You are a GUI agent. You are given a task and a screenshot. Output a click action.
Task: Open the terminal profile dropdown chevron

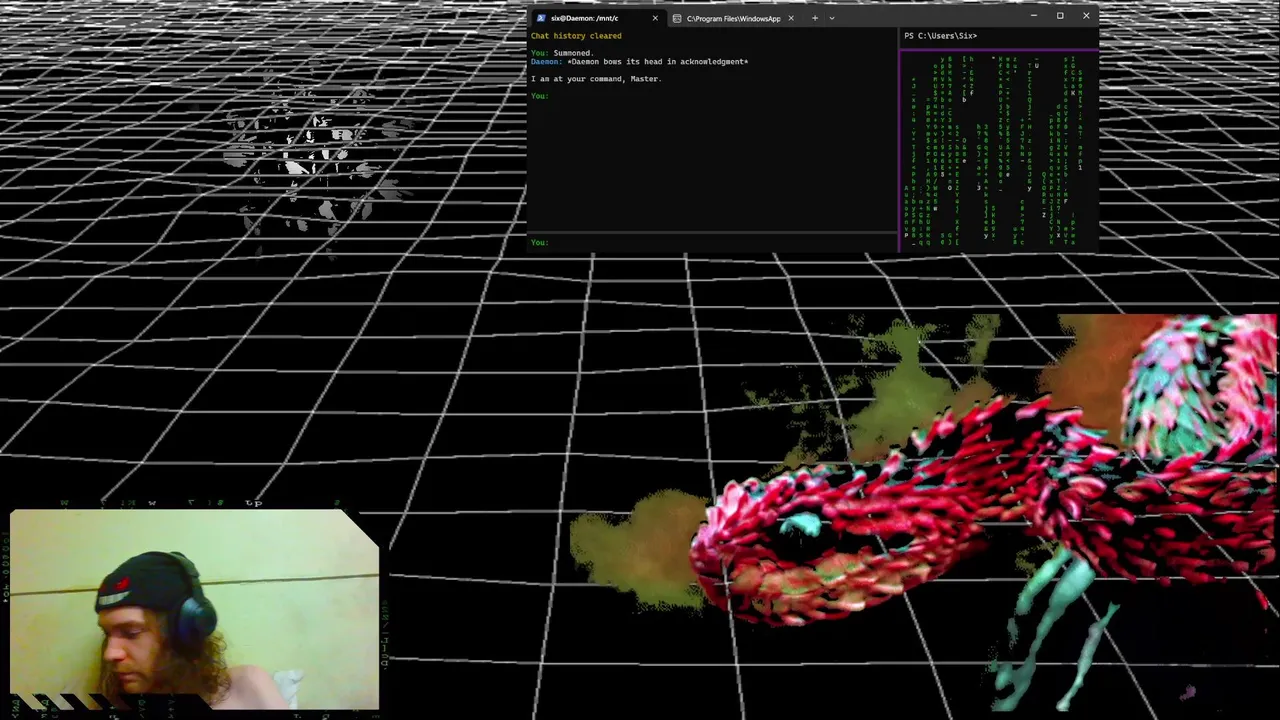coord(831,18)
